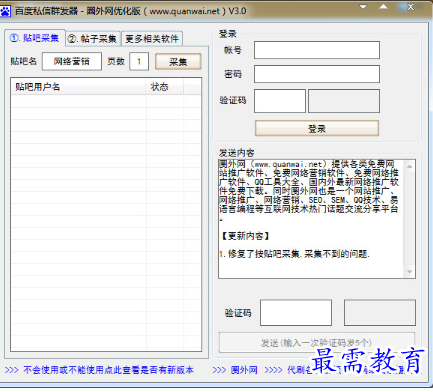This screenshot has height=392, width=433.
Task: Click the 采集 button
Action: click(178, 62)
